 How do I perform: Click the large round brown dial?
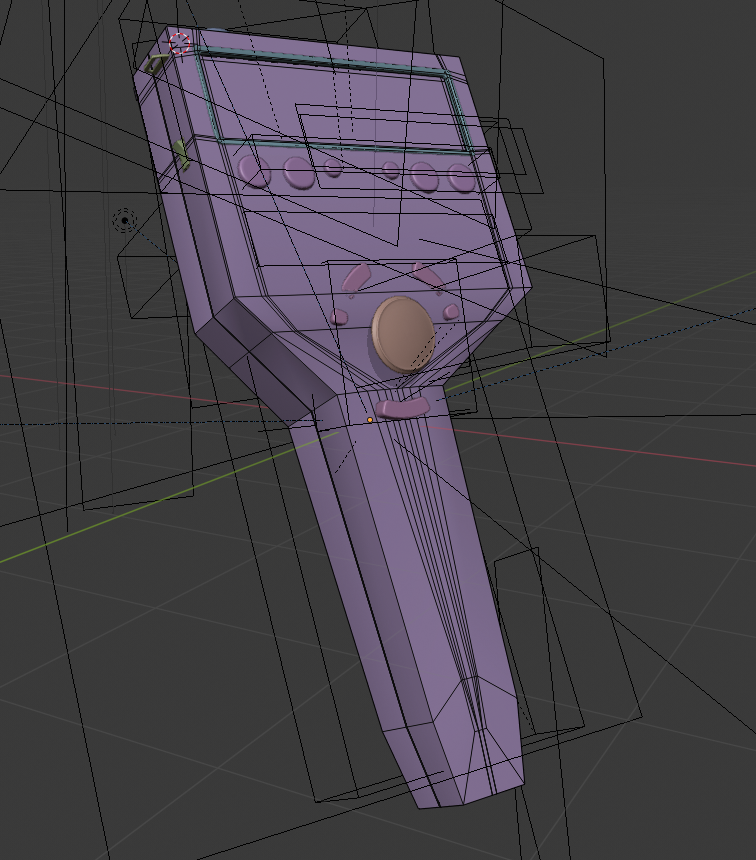403,335
